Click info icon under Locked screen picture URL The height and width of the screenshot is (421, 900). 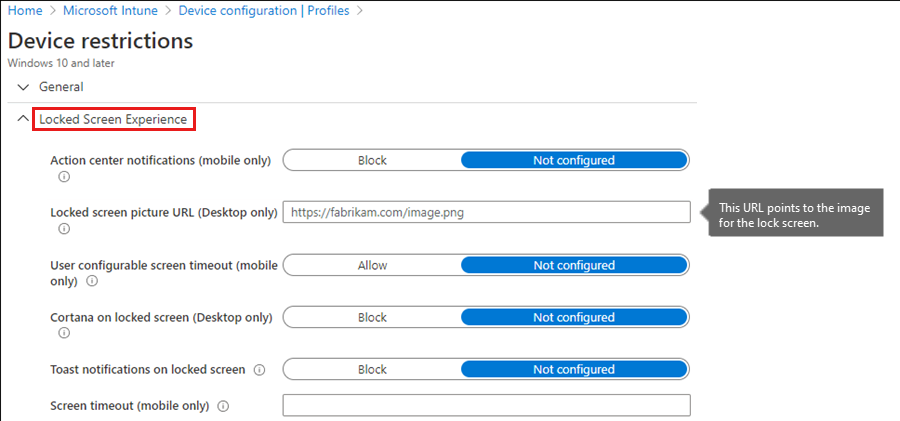click(x=64, y=229)
